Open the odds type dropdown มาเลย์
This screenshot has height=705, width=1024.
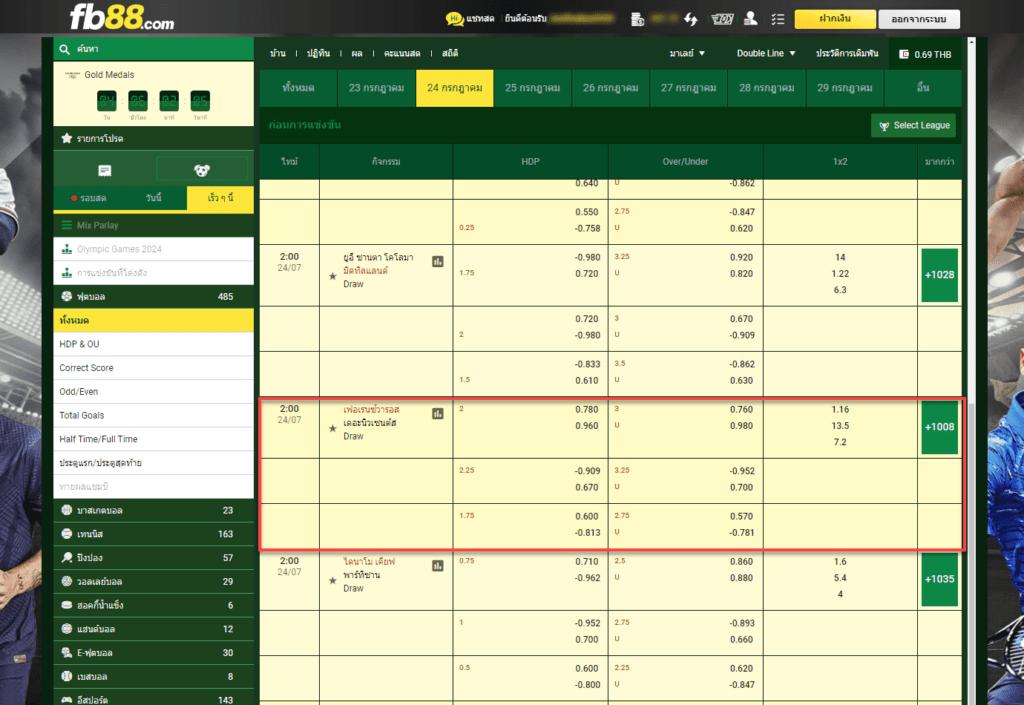(687, 54)
